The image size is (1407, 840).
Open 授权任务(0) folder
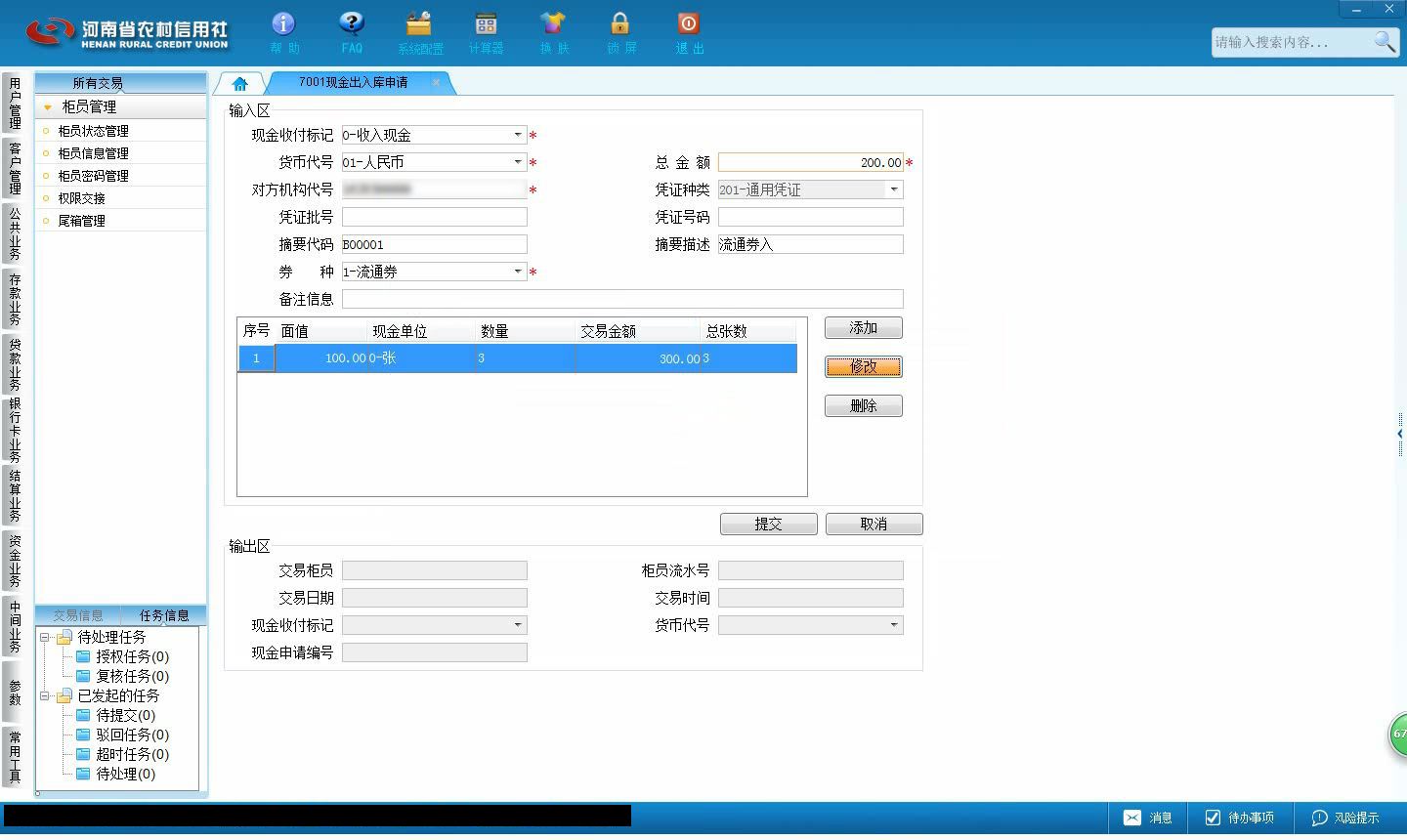(122, 656)
